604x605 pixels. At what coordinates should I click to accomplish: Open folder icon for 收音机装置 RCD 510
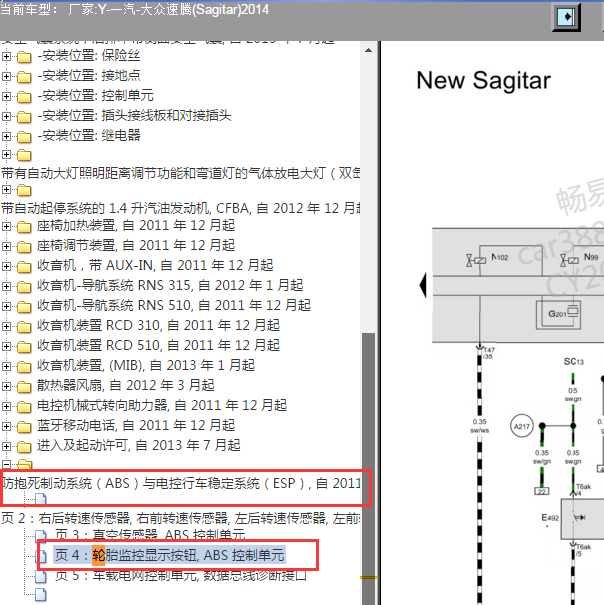point(24,347)
